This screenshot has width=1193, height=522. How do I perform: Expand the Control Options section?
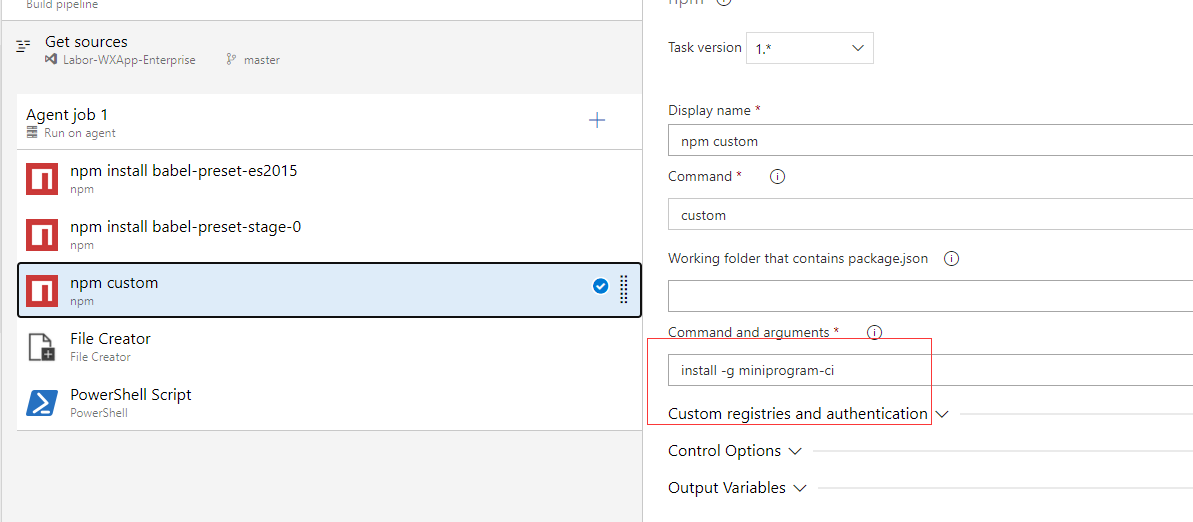click(795, 451)
